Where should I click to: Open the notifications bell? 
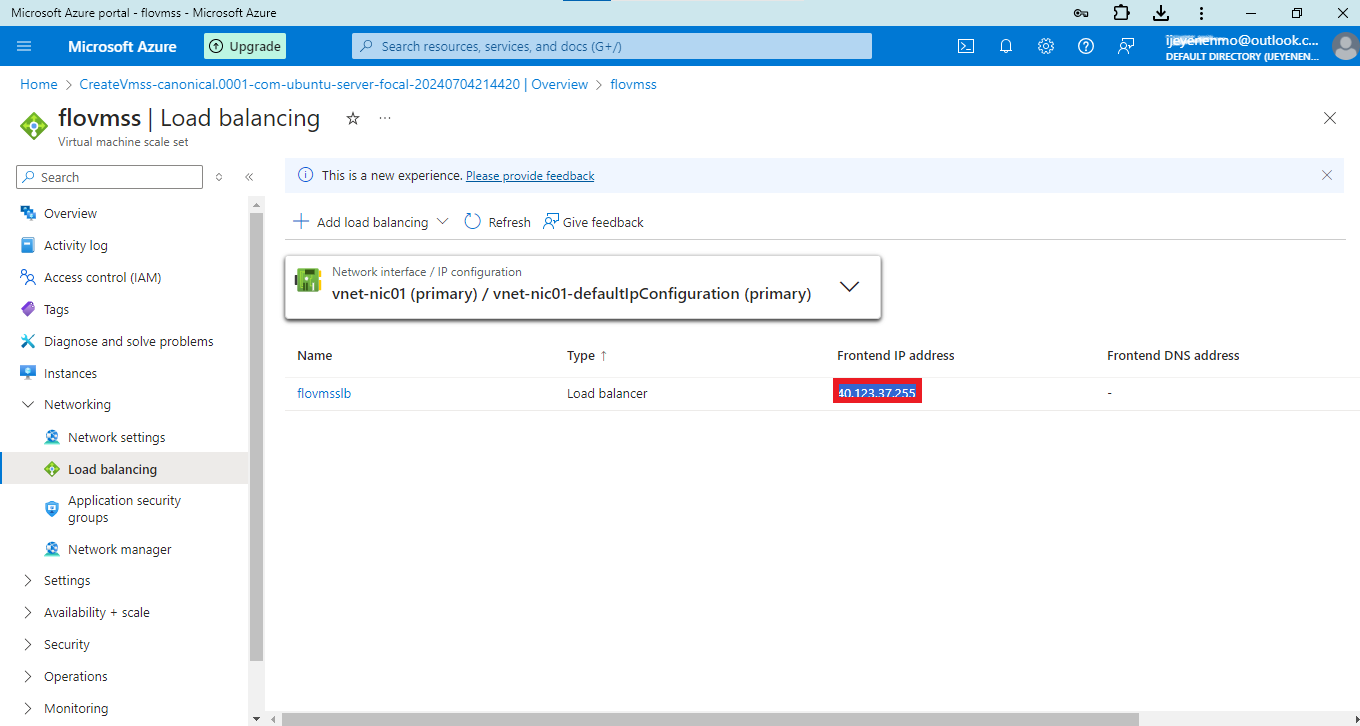click(x=1006, y=46)
